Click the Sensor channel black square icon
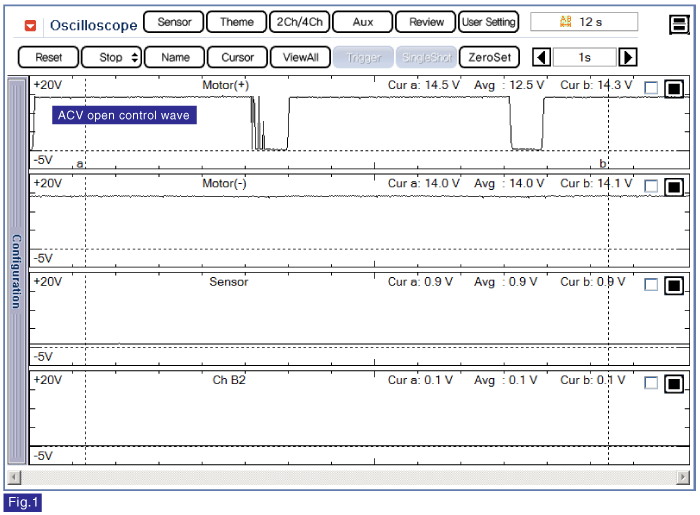 click(x=674, y=285)
